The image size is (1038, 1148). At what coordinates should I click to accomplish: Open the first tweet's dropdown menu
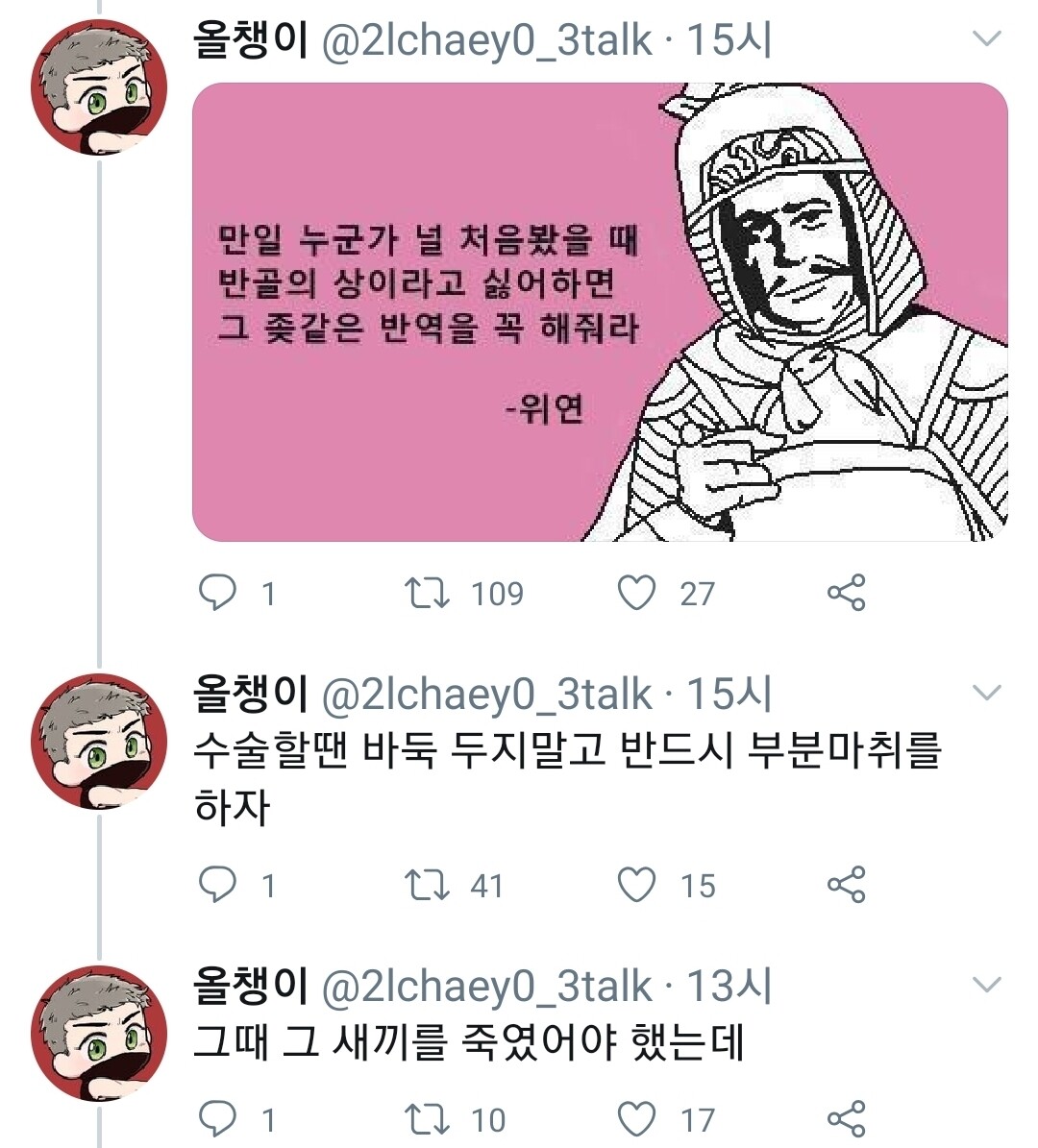[x=987, y=39]
